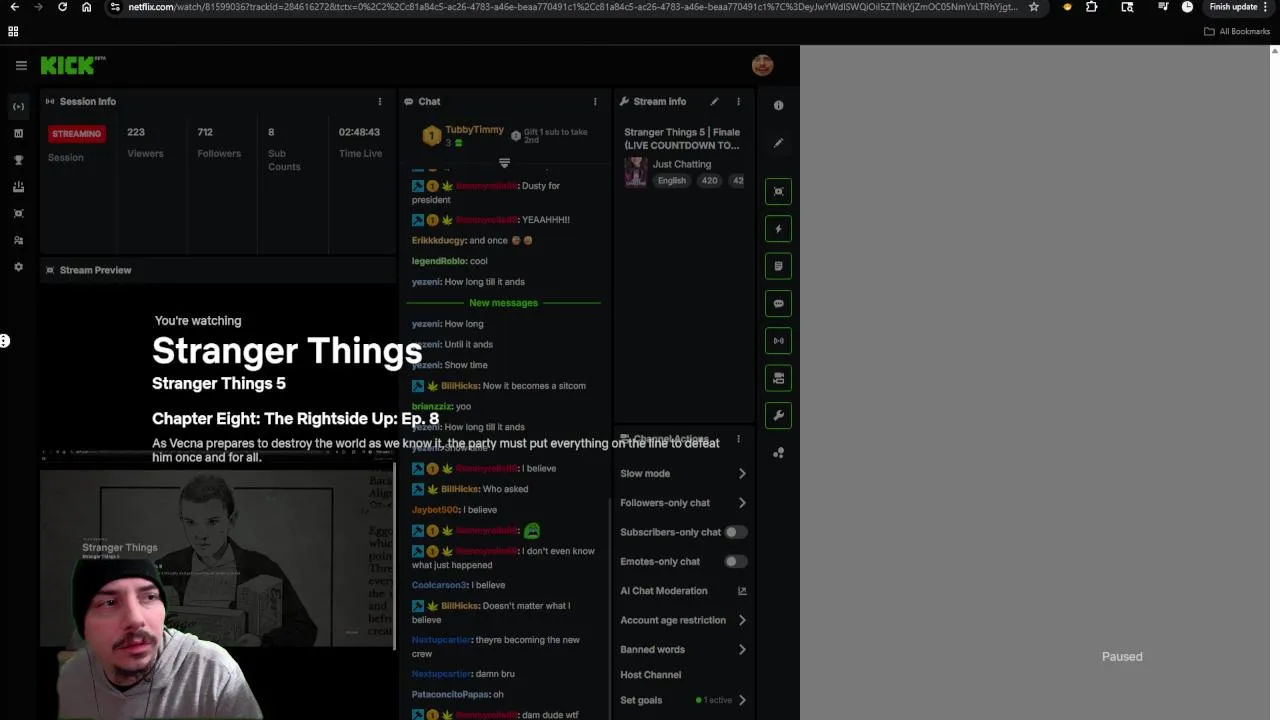Click the 02:48:43 Time Live value
This screenshot has height=720, width=1280.
(x=359, y=132)
